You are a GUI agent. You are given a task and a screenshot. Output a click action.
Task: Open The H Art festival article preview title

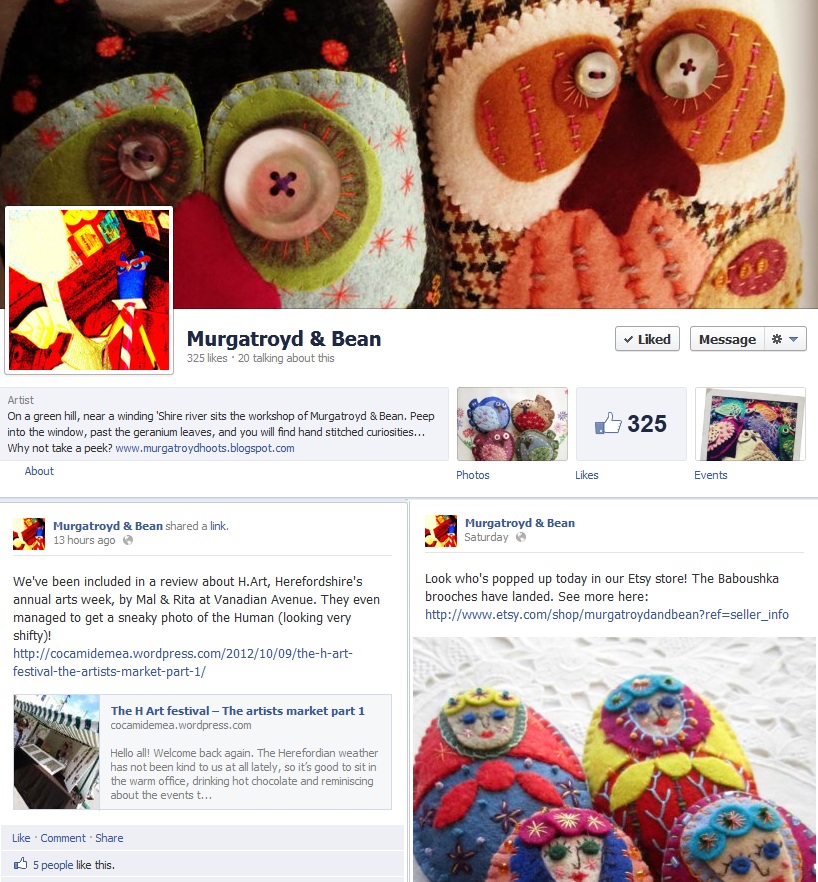click(237, 711)
